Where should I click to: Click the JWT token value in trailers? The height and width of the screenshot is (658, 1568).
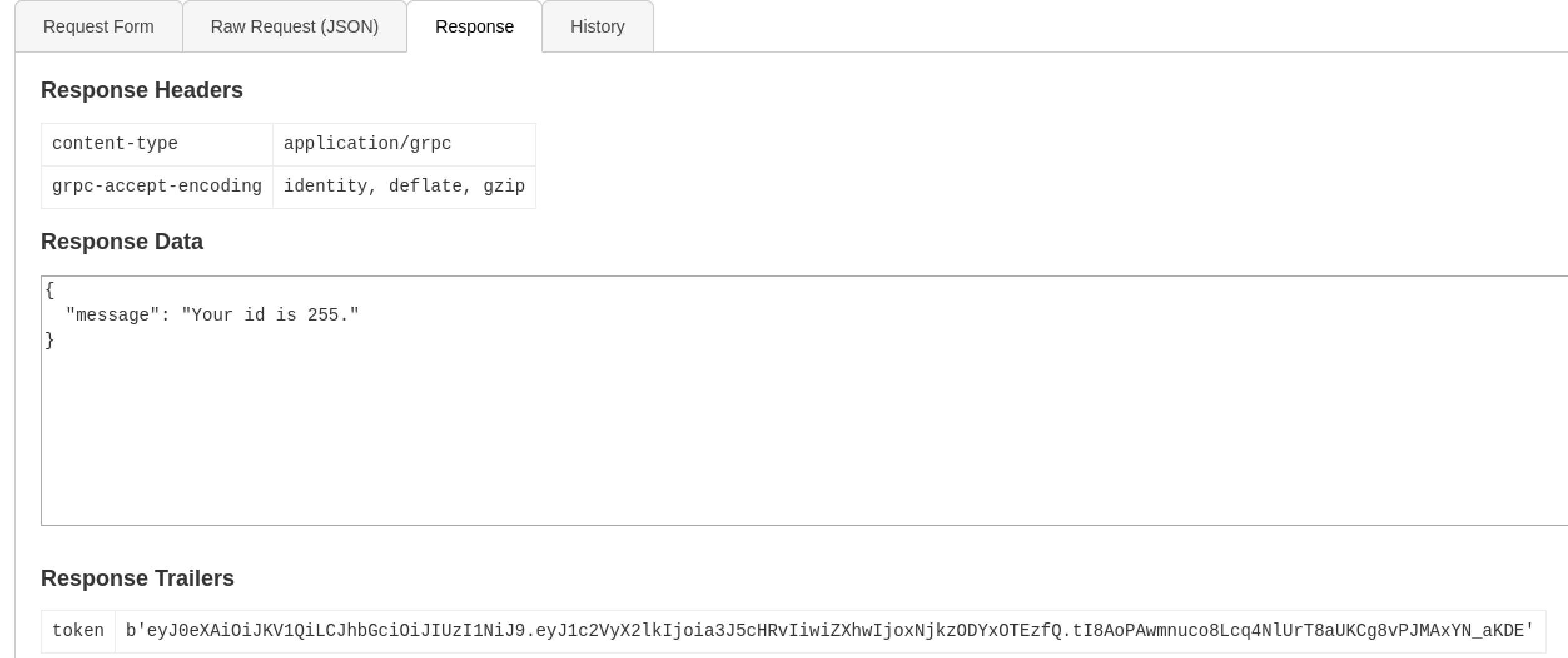point(829,631)
